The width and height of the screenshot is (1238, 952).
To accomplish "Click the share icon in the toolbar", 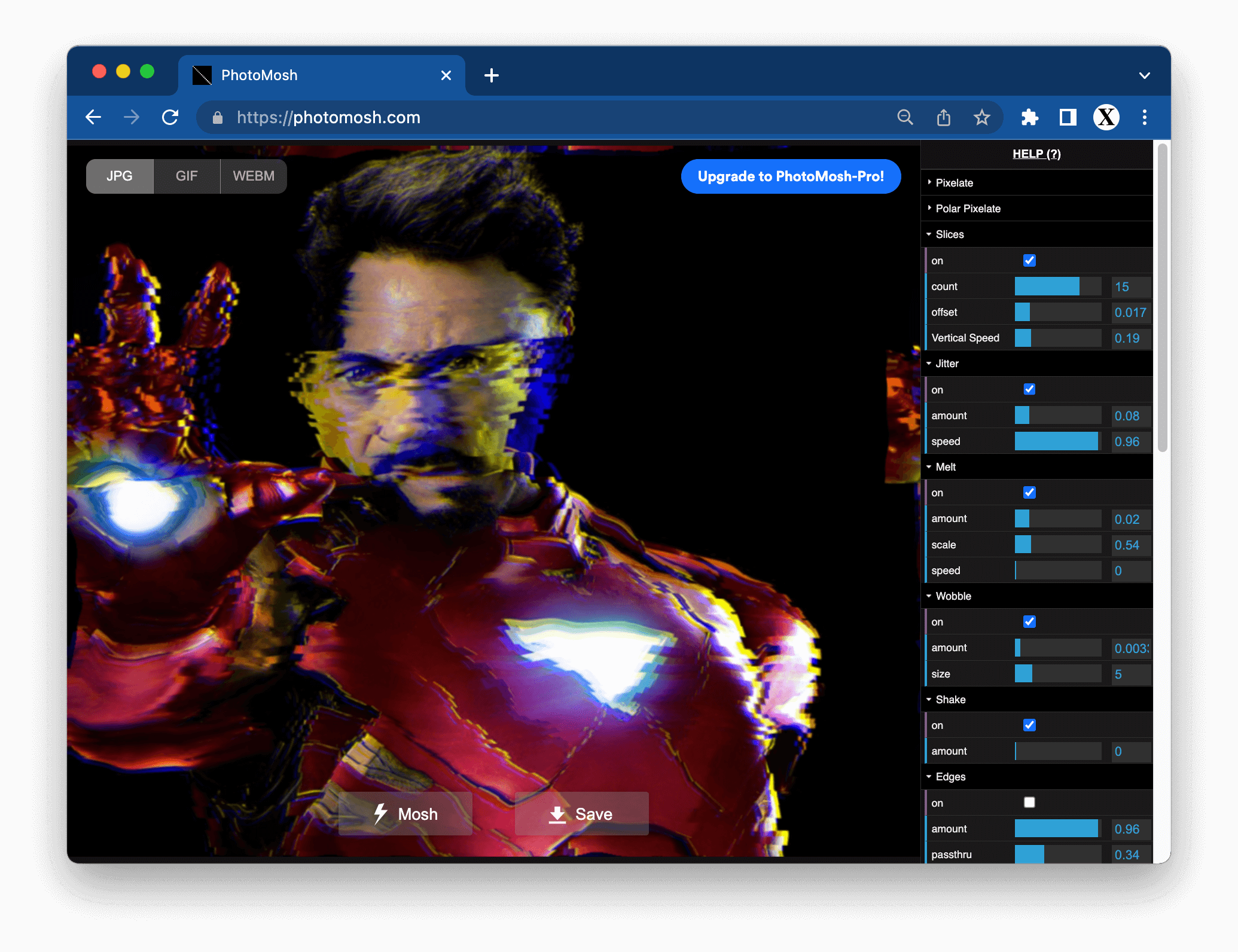I will click(944, 117).
